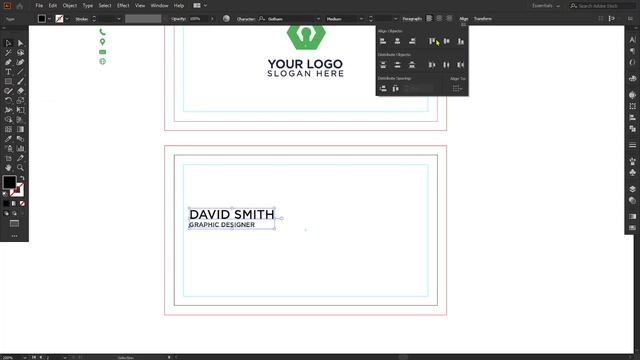
Task: Select the Type tool
Action: (8, 72)
